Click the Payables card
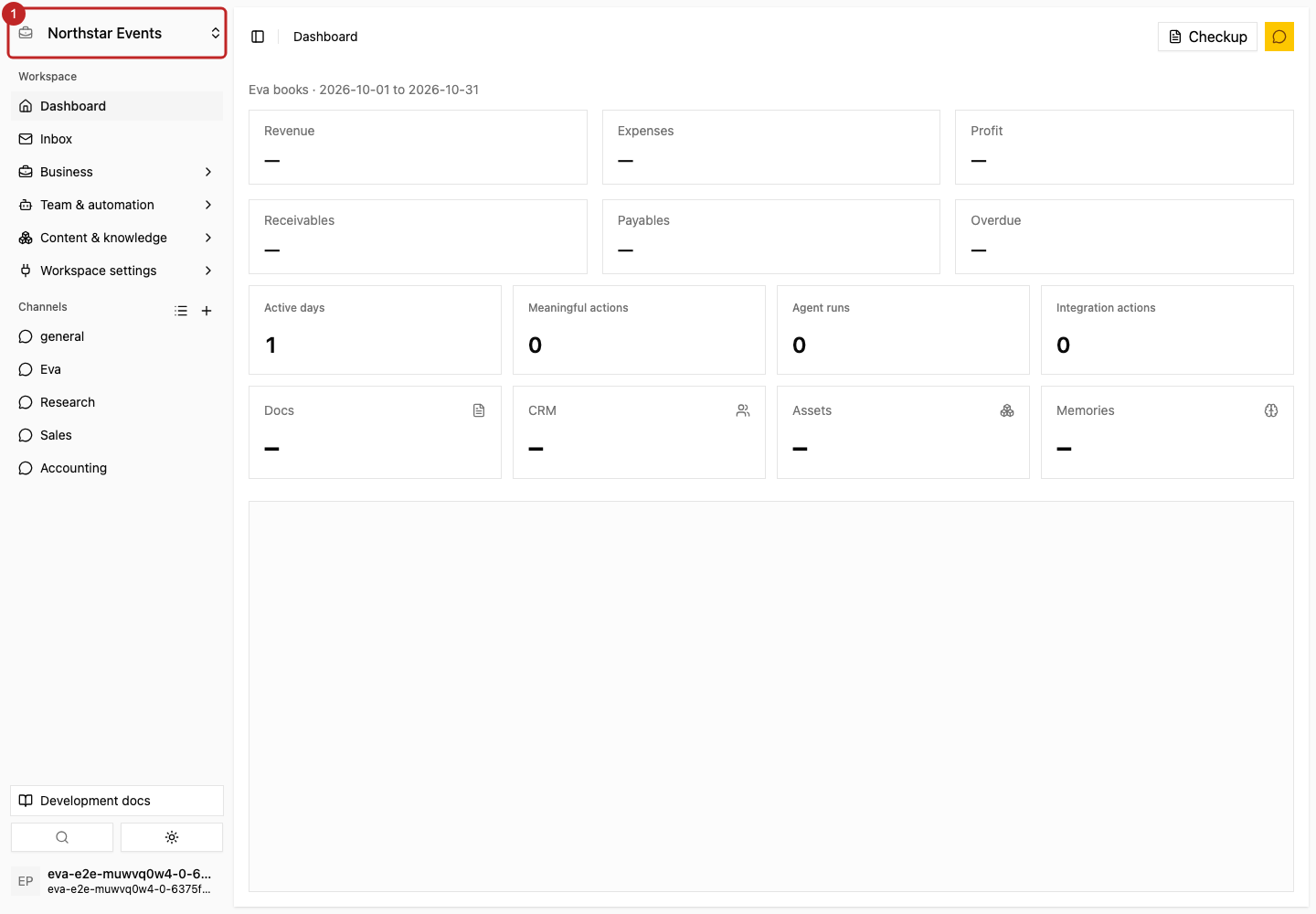 tap(771, 237)
